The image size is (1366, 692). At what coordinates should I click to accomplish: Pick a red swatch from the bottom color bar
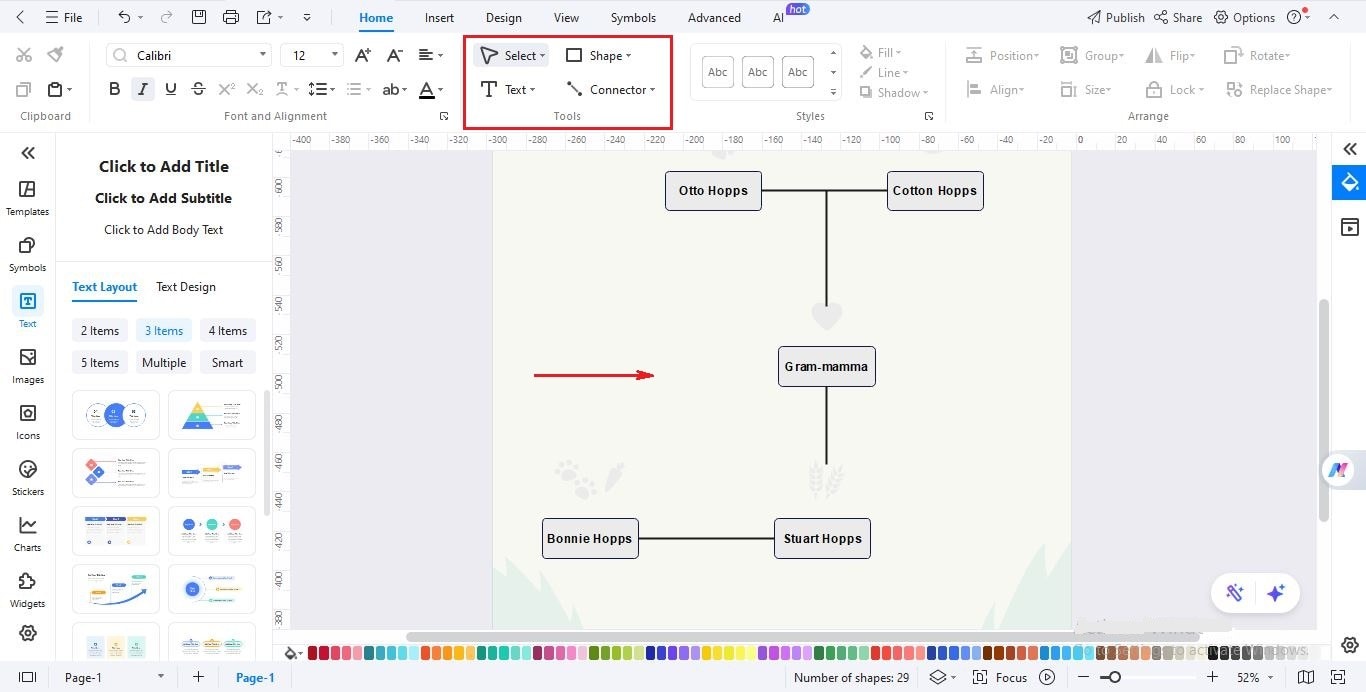click(312, 652)
